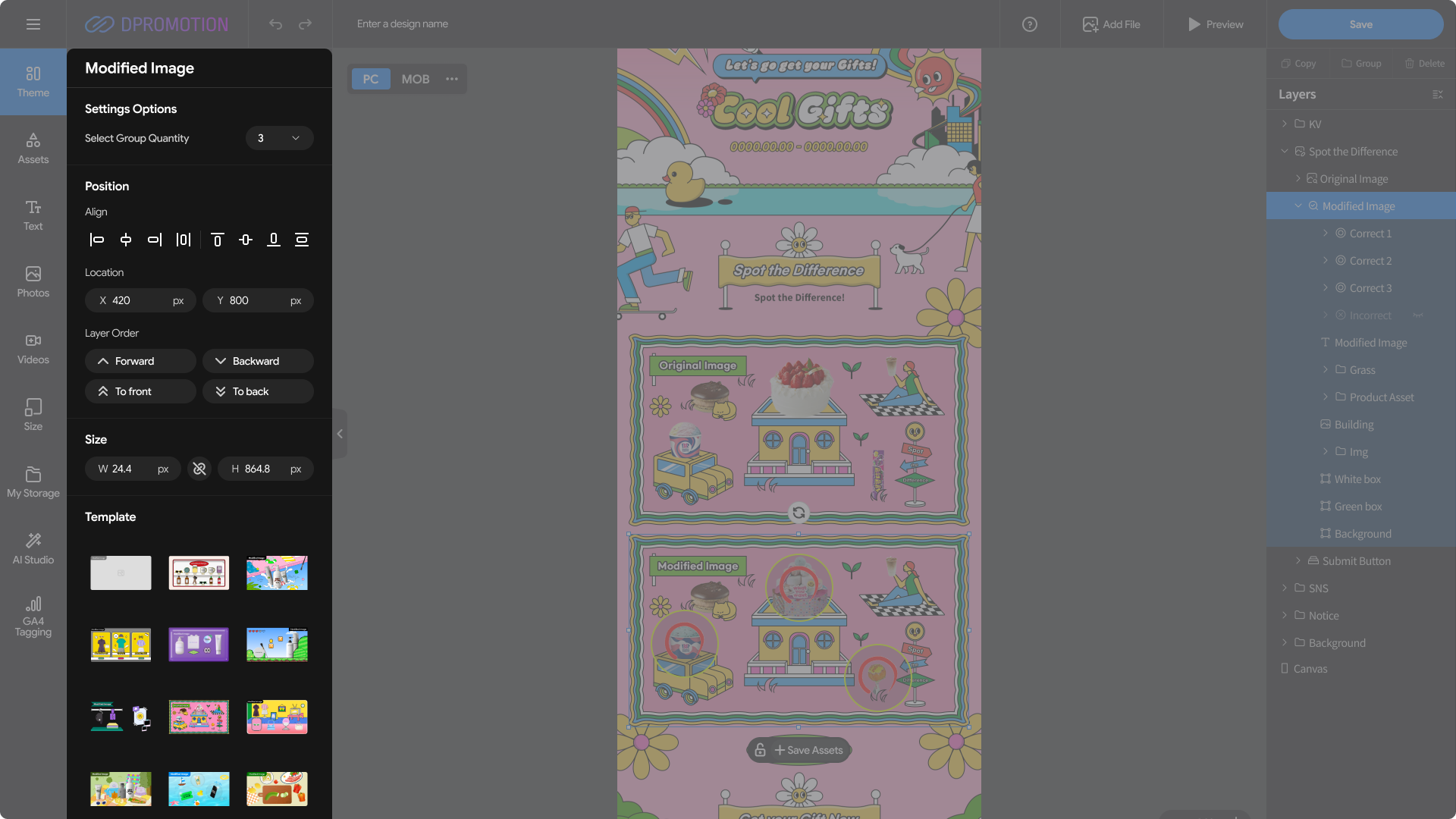Switch to the MOB view tab
Image resolution: width=1456 pixels, height=819 pixels.
pyautogui.click(x=415, y=79)
